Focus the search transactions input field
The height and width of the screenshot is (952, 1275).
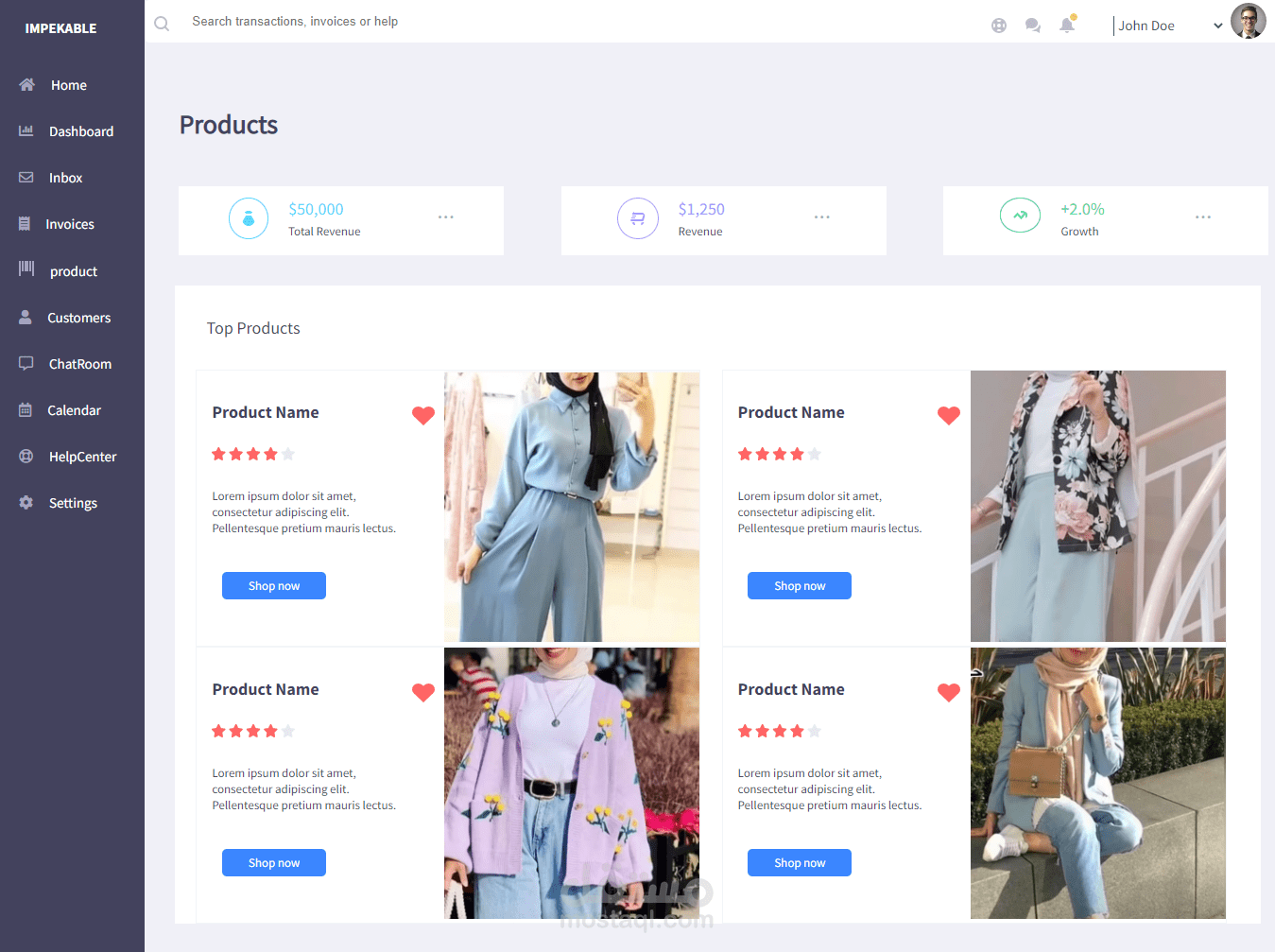coord(295,22)
